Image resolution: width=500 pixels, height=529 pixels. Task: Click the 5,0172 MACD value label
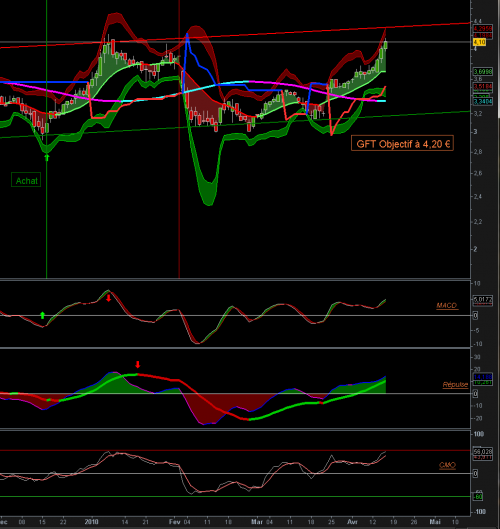[x=483, y=299]
